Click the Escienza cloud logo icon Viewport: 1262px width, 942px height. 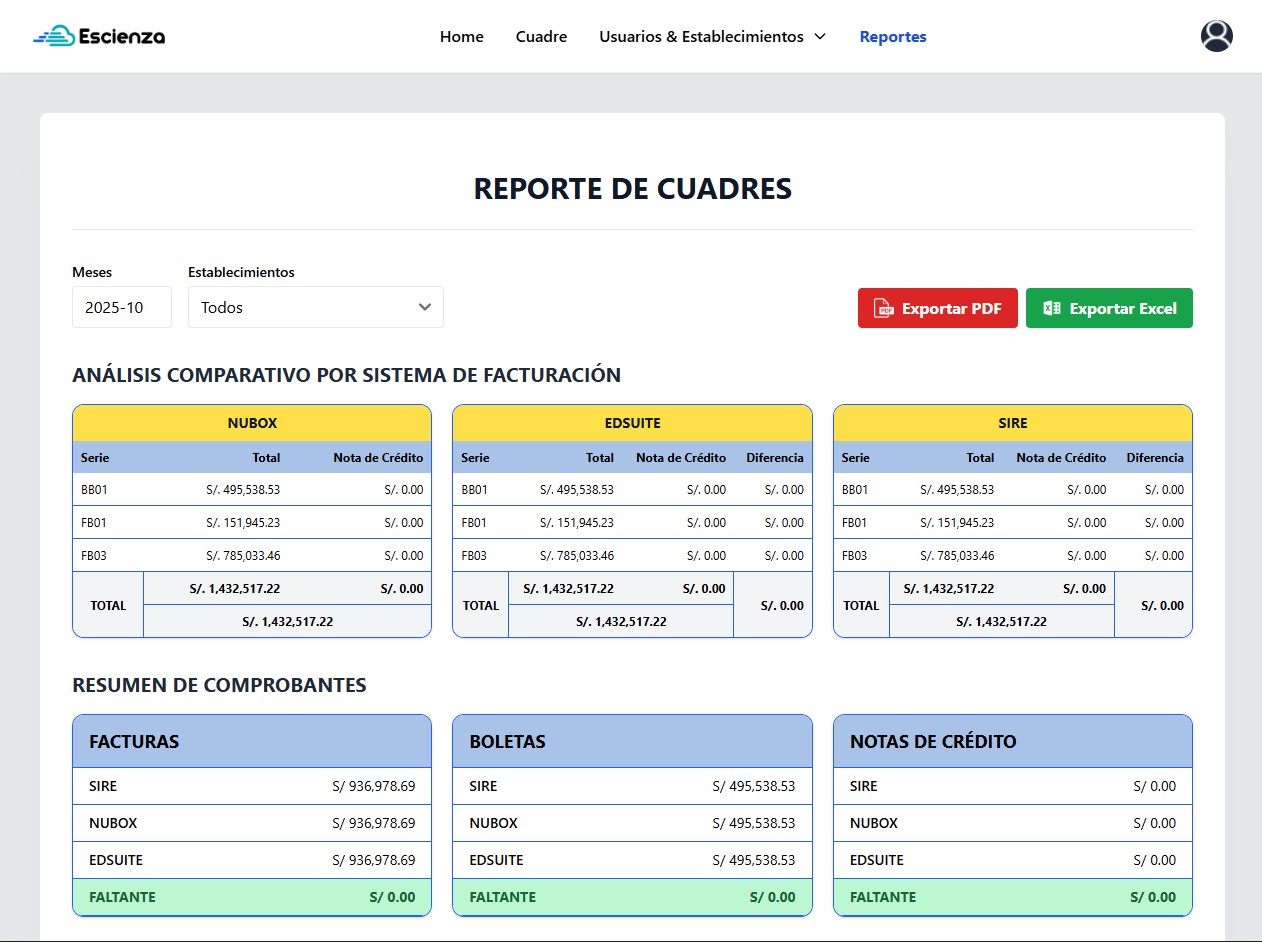click(x=54, y=37)
